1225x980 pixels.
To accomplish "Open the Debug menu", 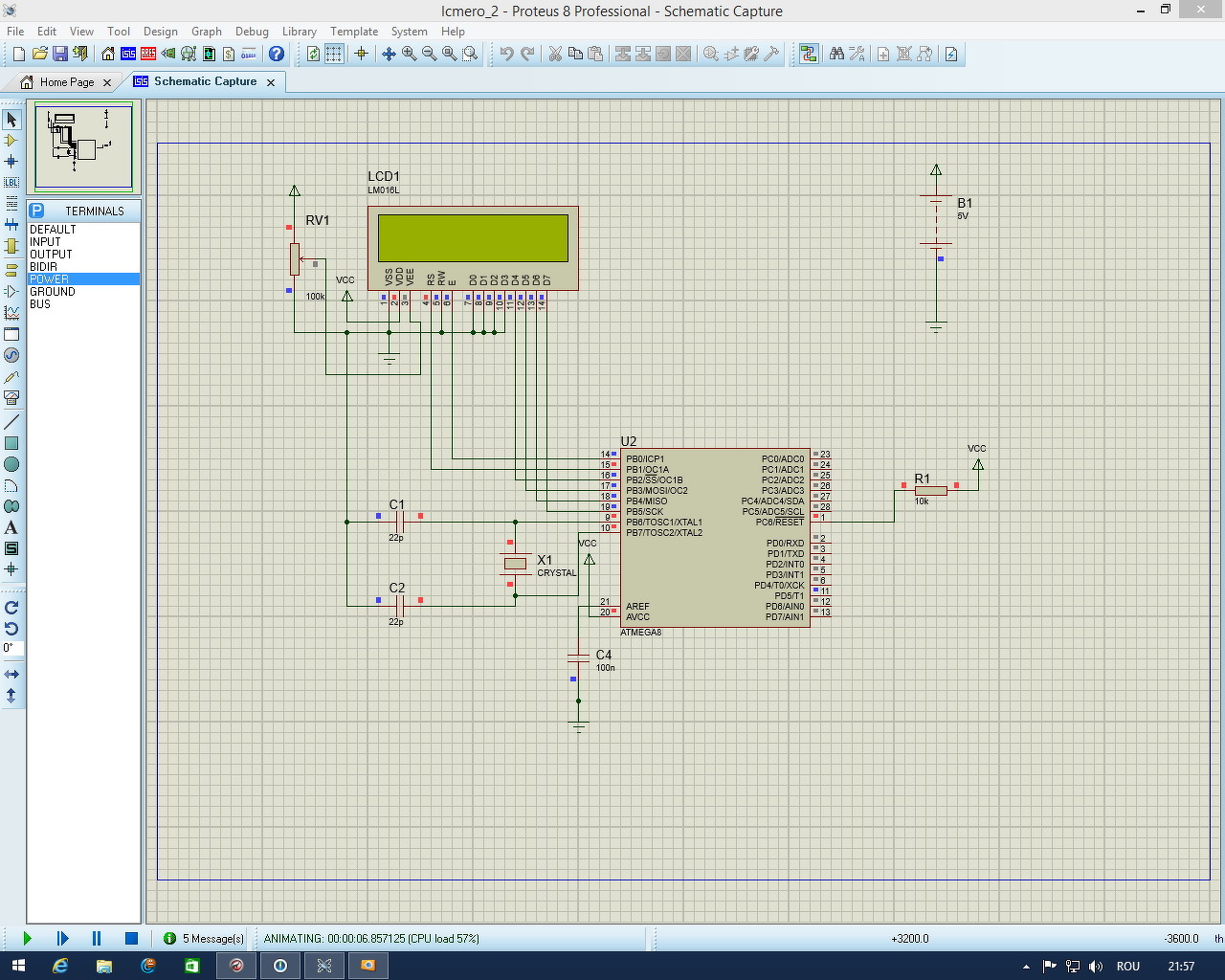I will [252, 32].
